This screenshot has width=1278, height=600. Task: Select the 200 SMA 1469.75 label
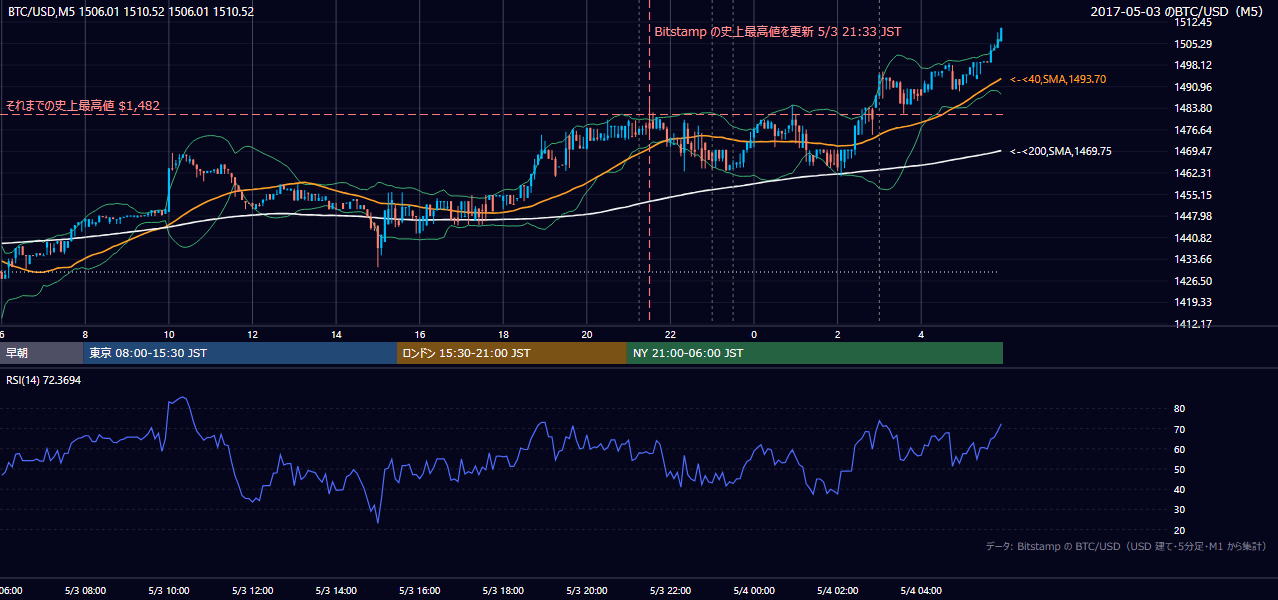(x=1062, y=151)
